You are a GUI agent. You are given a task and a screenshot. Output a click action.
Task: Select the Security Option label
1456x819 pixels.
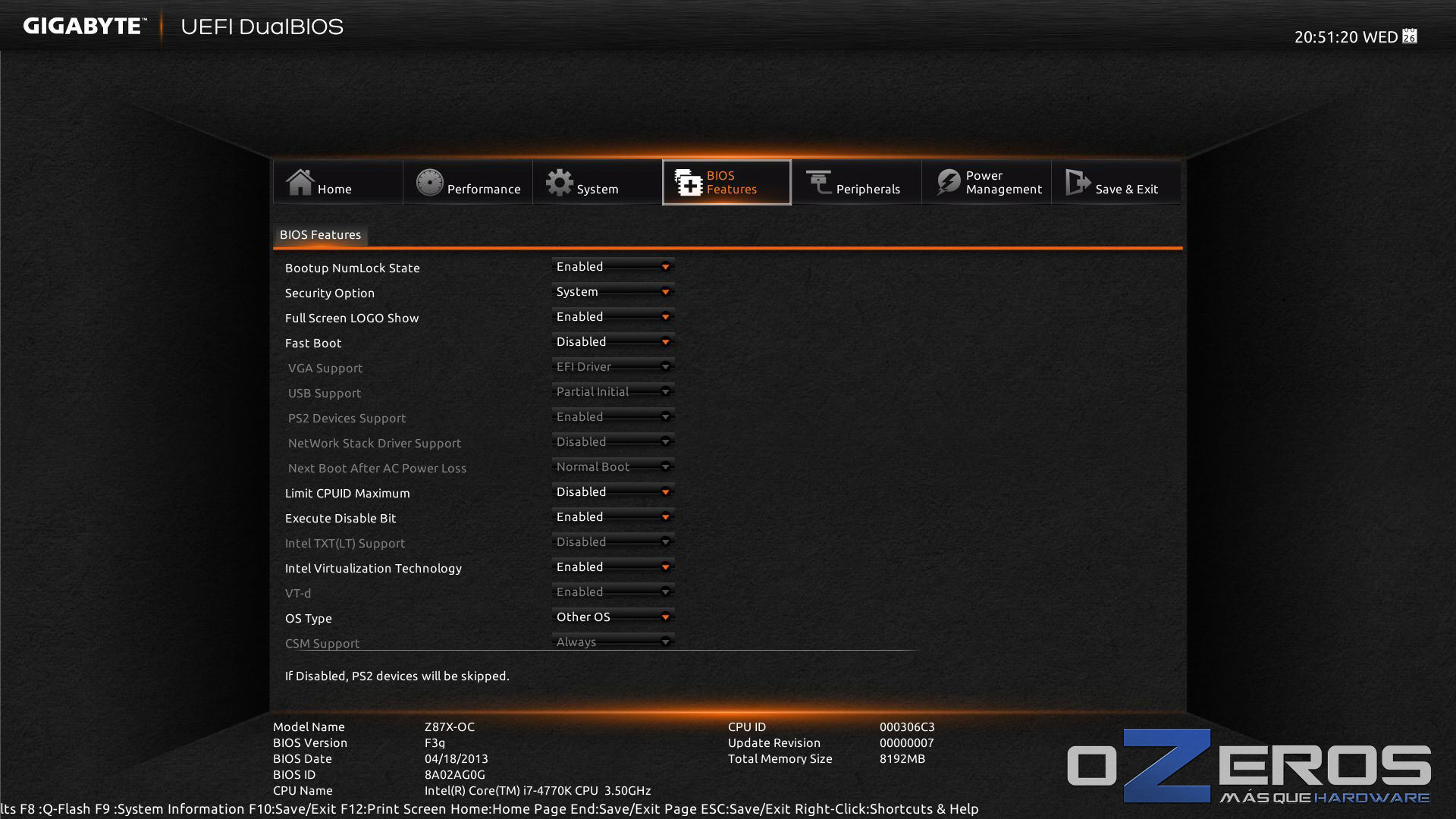click(329, 293)
